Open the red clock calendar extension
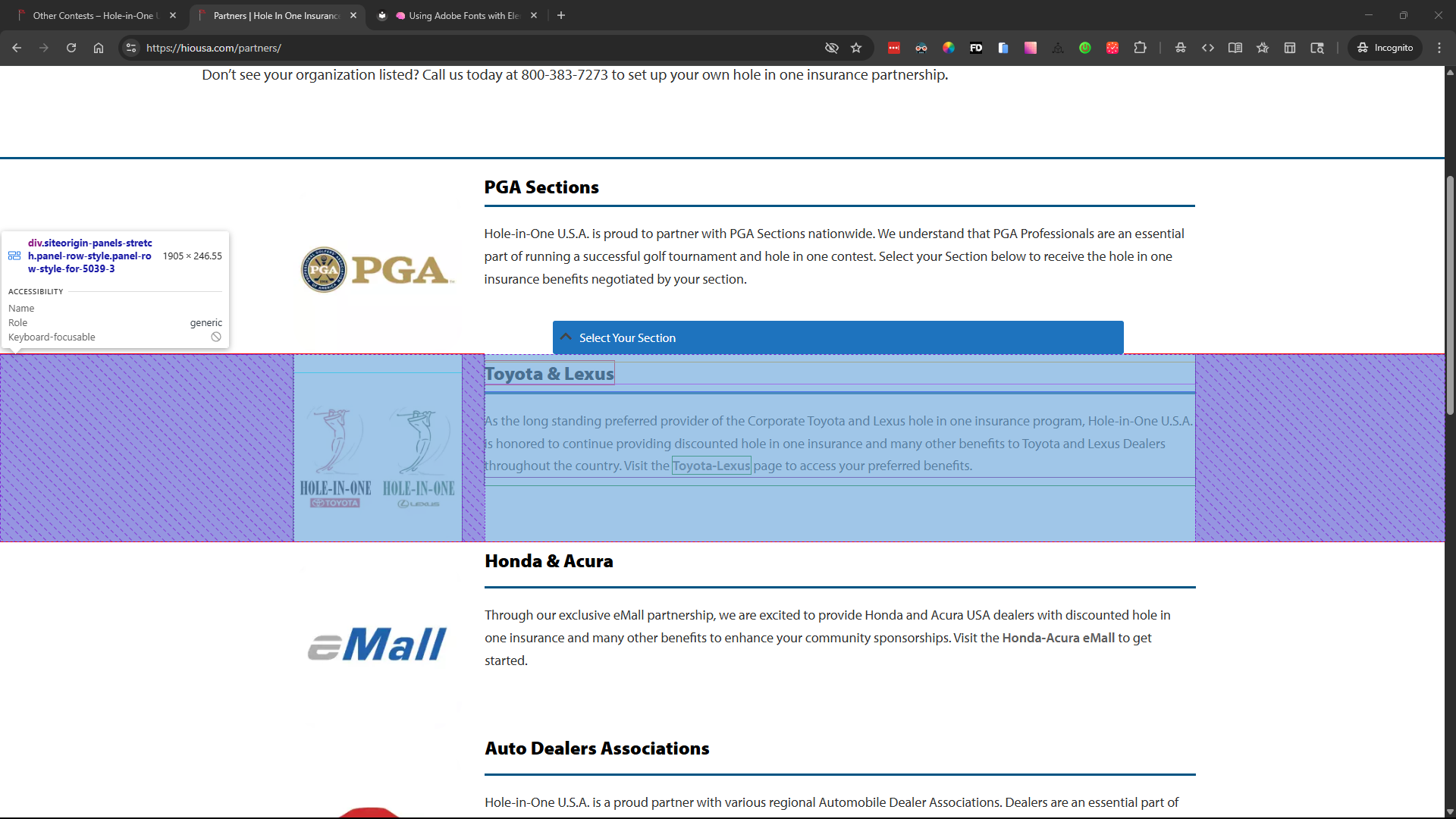 pyautogui.click(x=1112, y=48)
